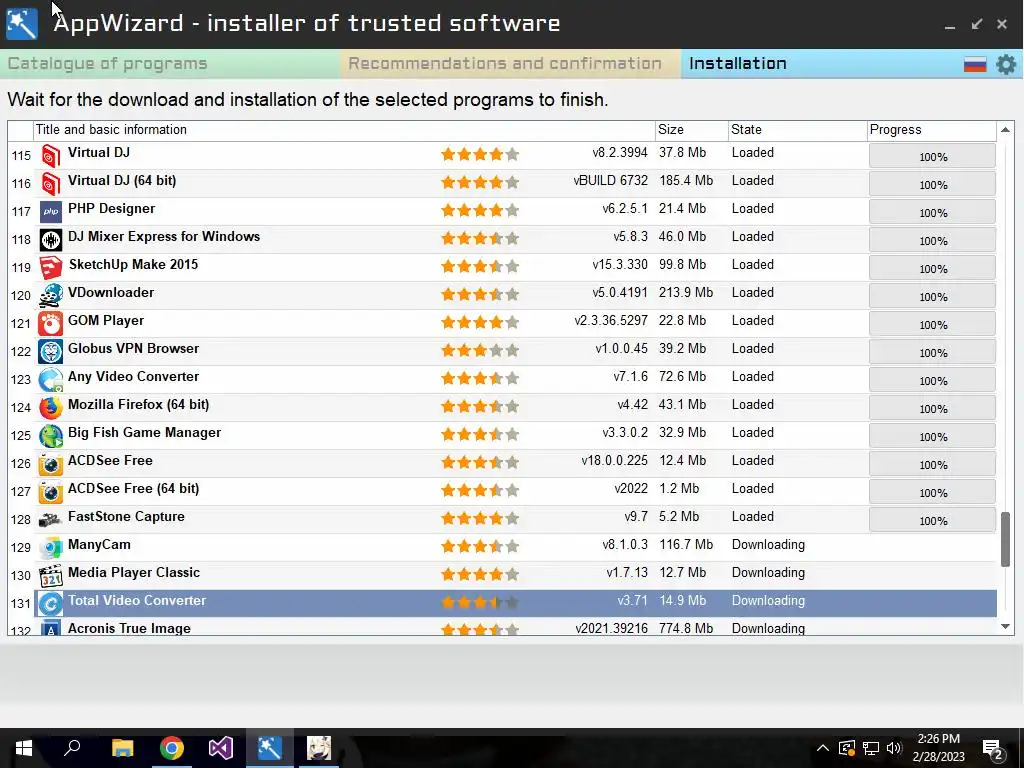The image size is (1024, 768).
Task: Click the AppWizard taskbar icon
Action: point(270,748)
